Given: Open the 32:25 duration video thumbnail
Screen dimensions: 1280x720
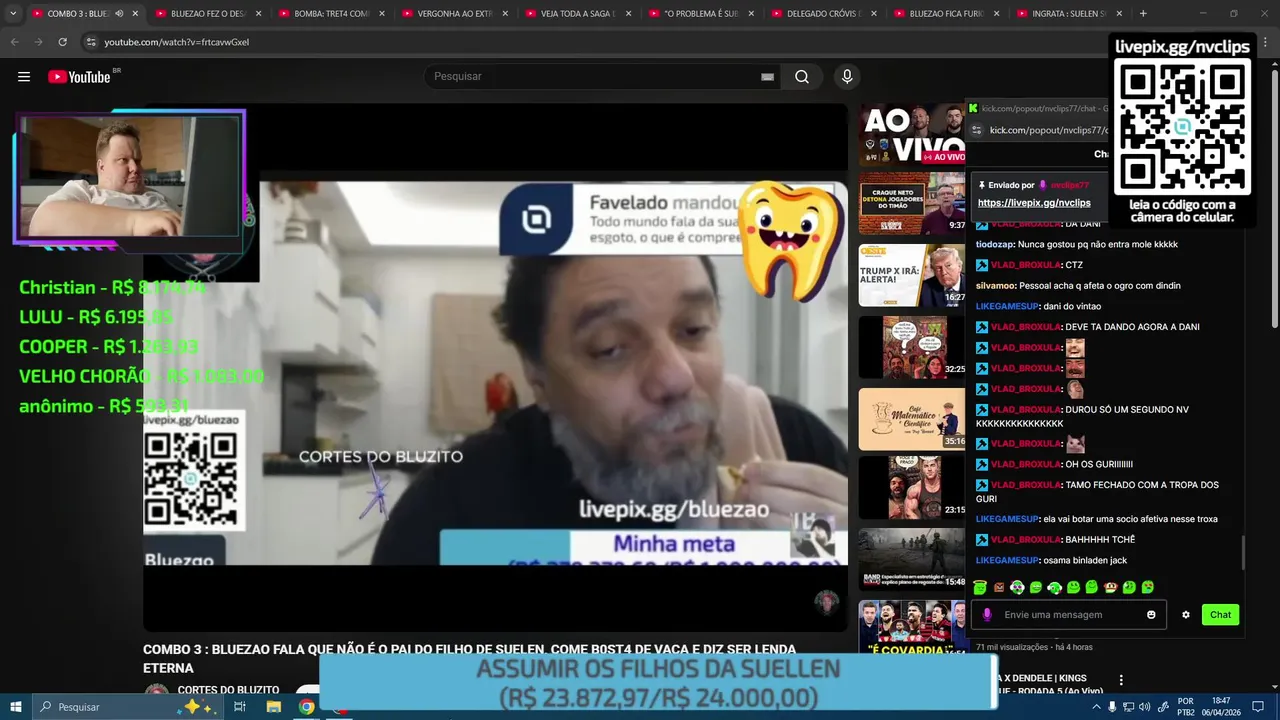Looking at the screenshot, I should (x=912, y=347).
